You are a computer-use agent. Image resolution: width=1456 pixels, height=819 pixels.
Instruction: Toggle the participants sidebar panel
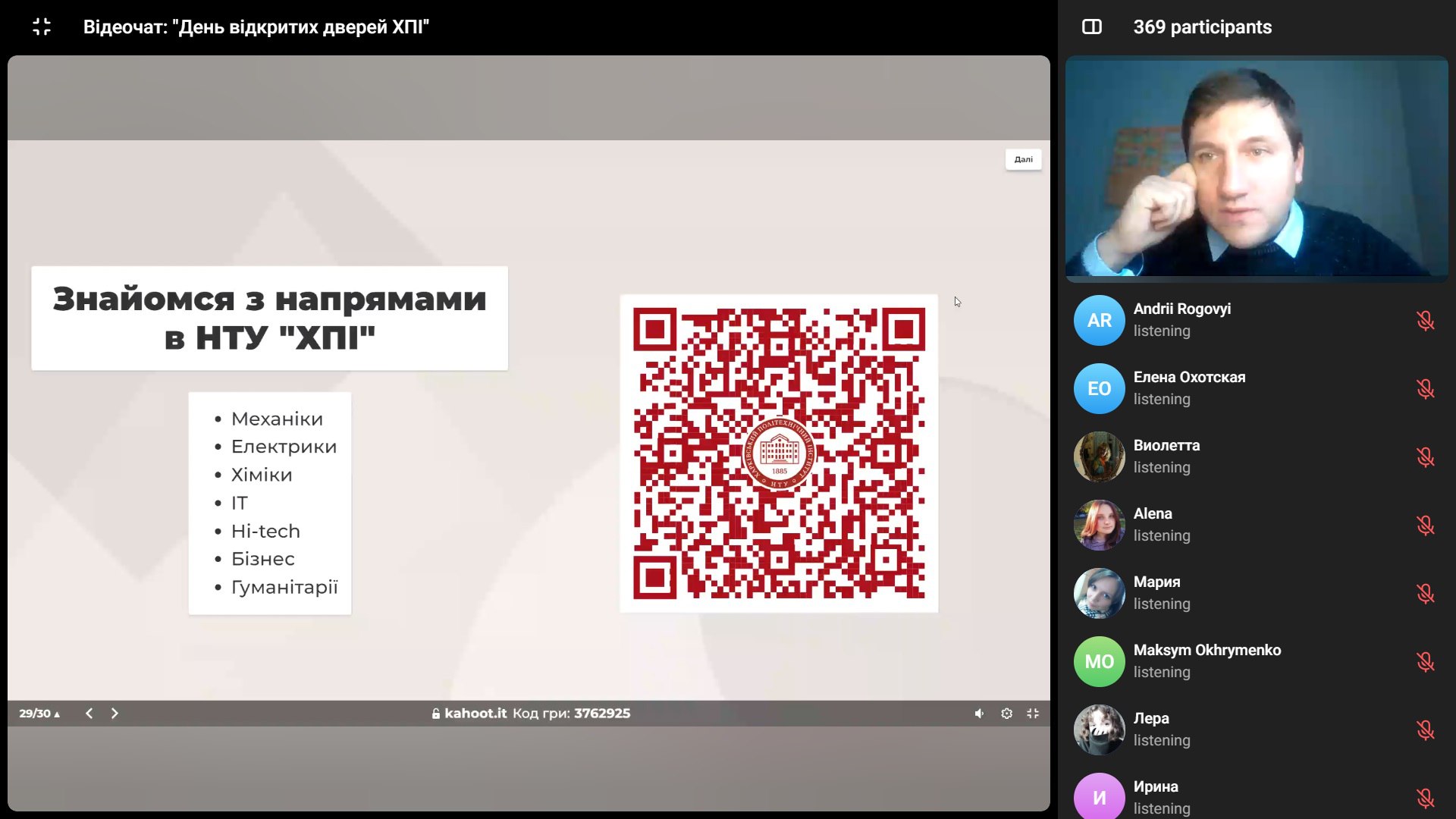tap(1092, 27)
